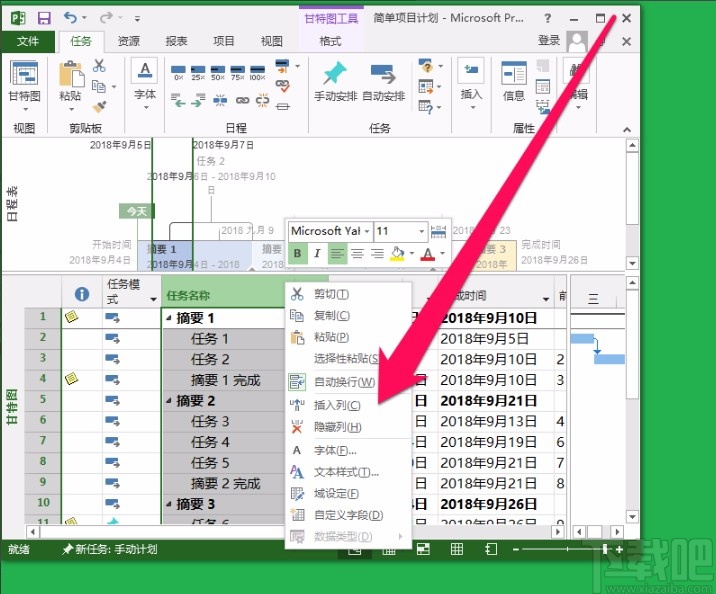Link the selected tasks chain icon

[242, 100]
